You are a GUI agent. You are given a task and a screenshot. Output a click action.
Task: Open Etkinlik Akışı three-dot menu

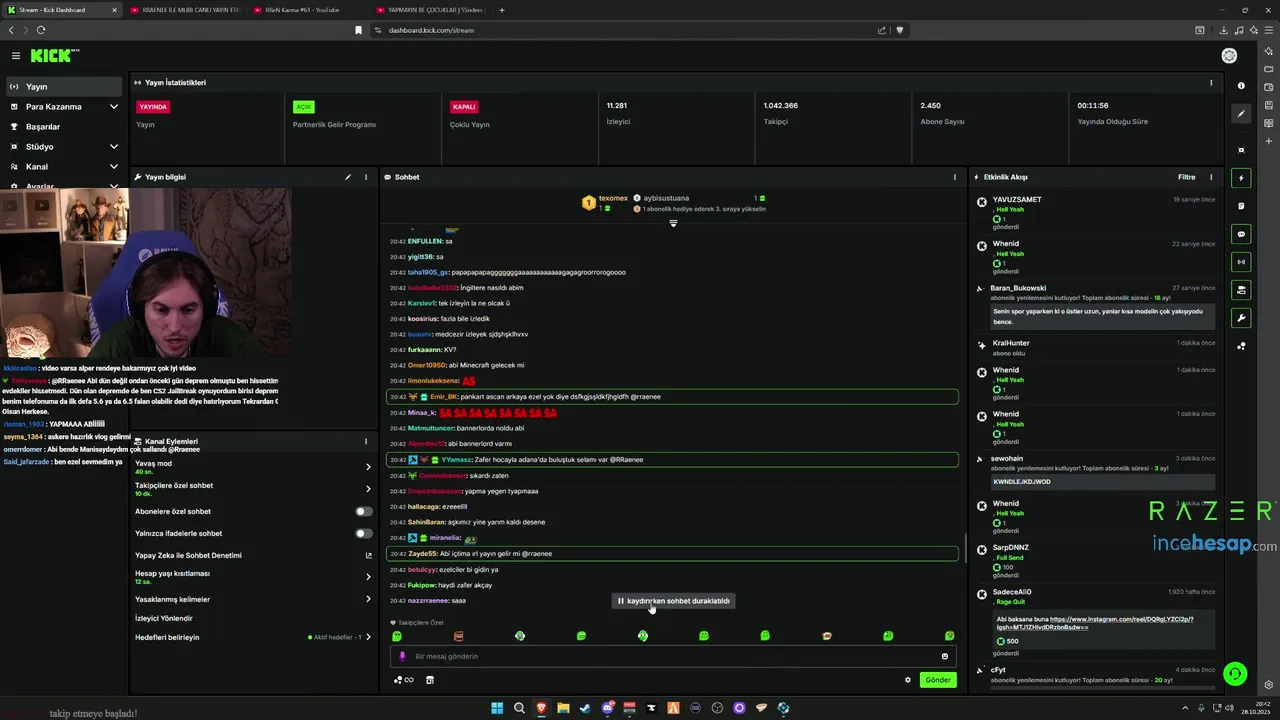tap(1211, 177)
